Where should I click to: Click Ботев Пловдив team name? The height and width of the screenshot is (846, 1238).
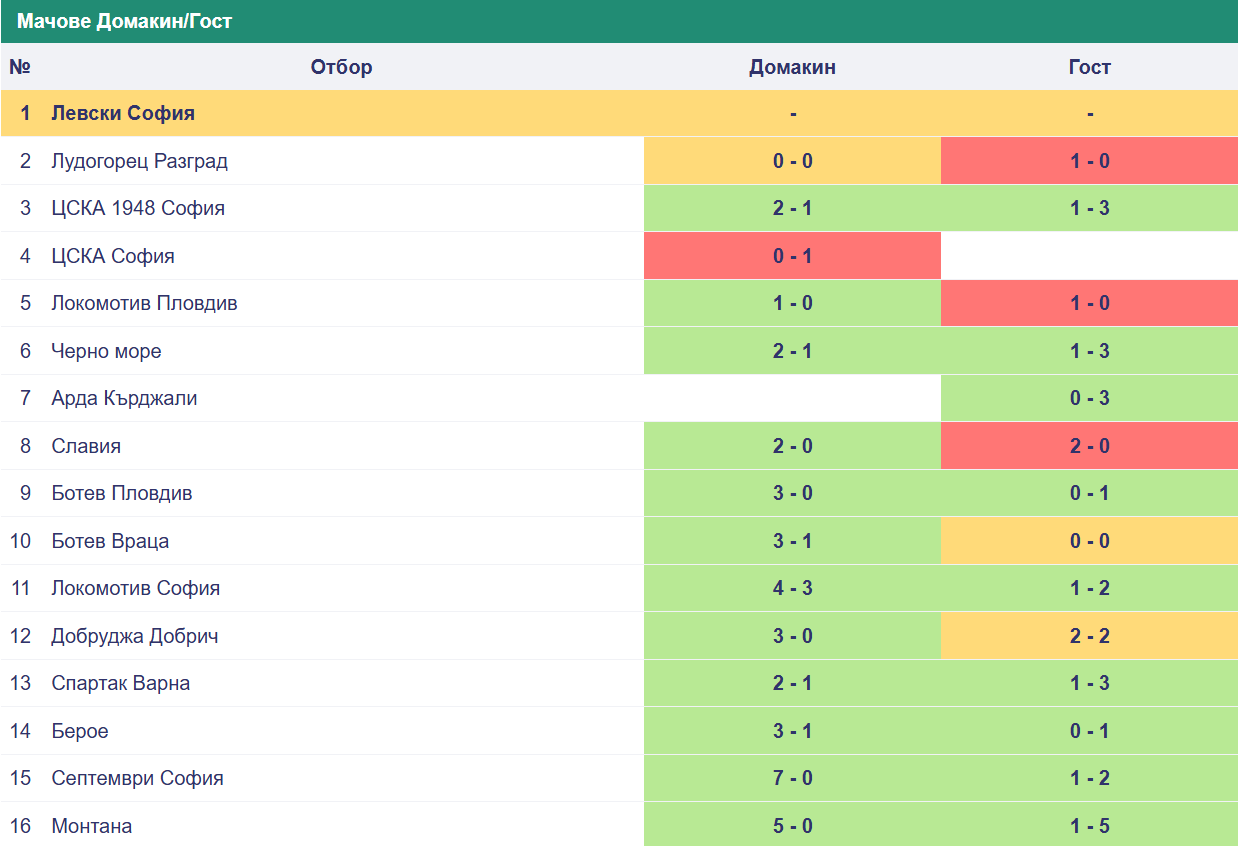(x=122, y=493)
